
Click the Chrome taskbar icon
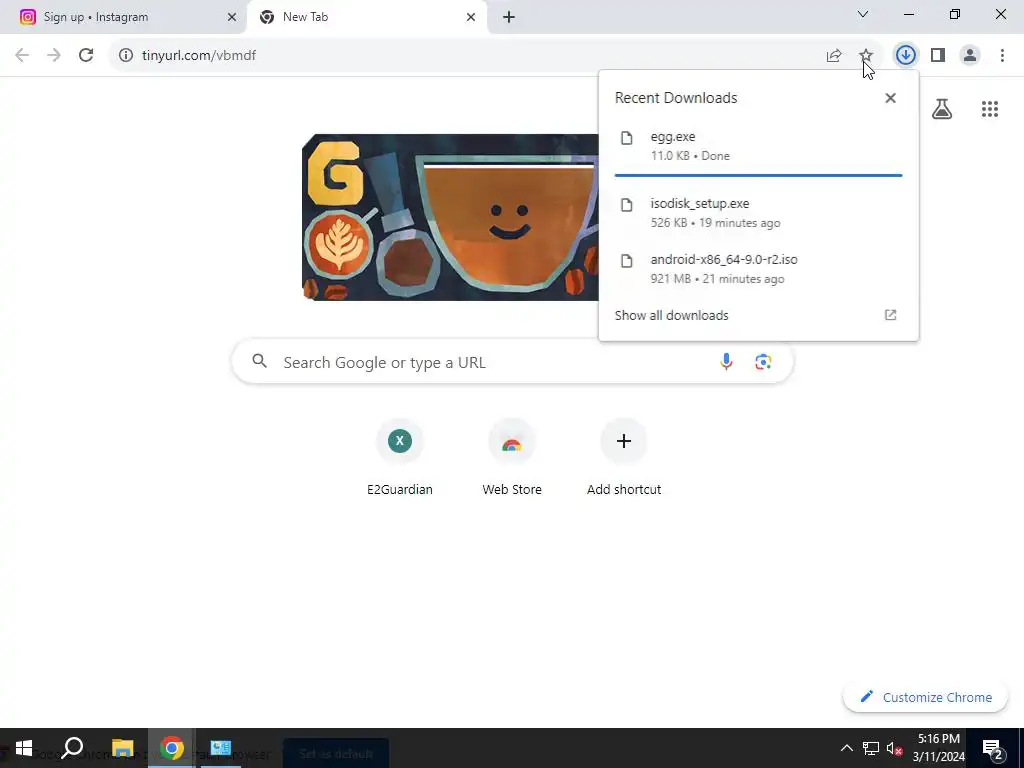click(x=171, y=748)
